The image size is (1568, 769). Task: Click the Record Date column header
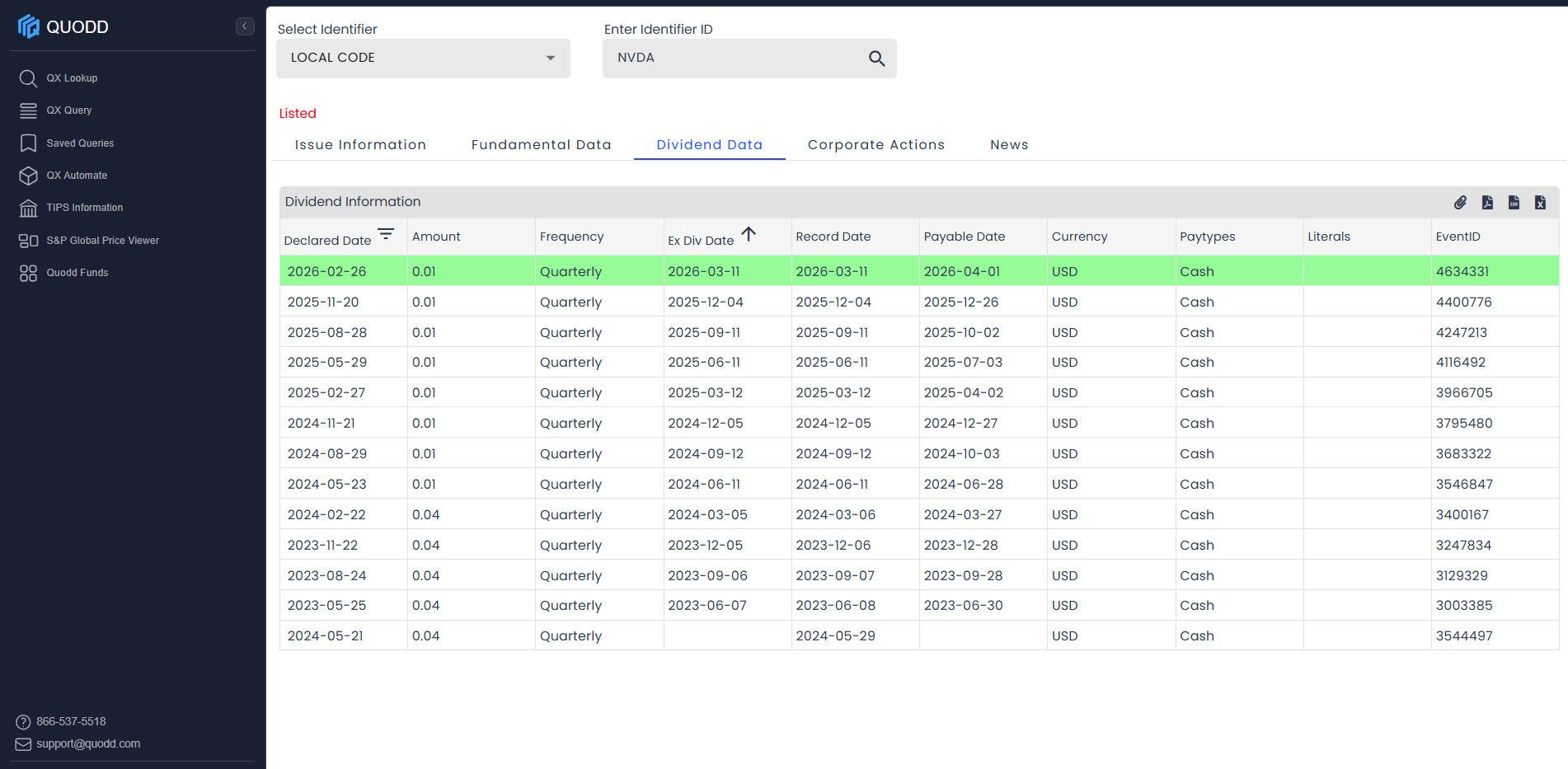[x=833, y=237]
